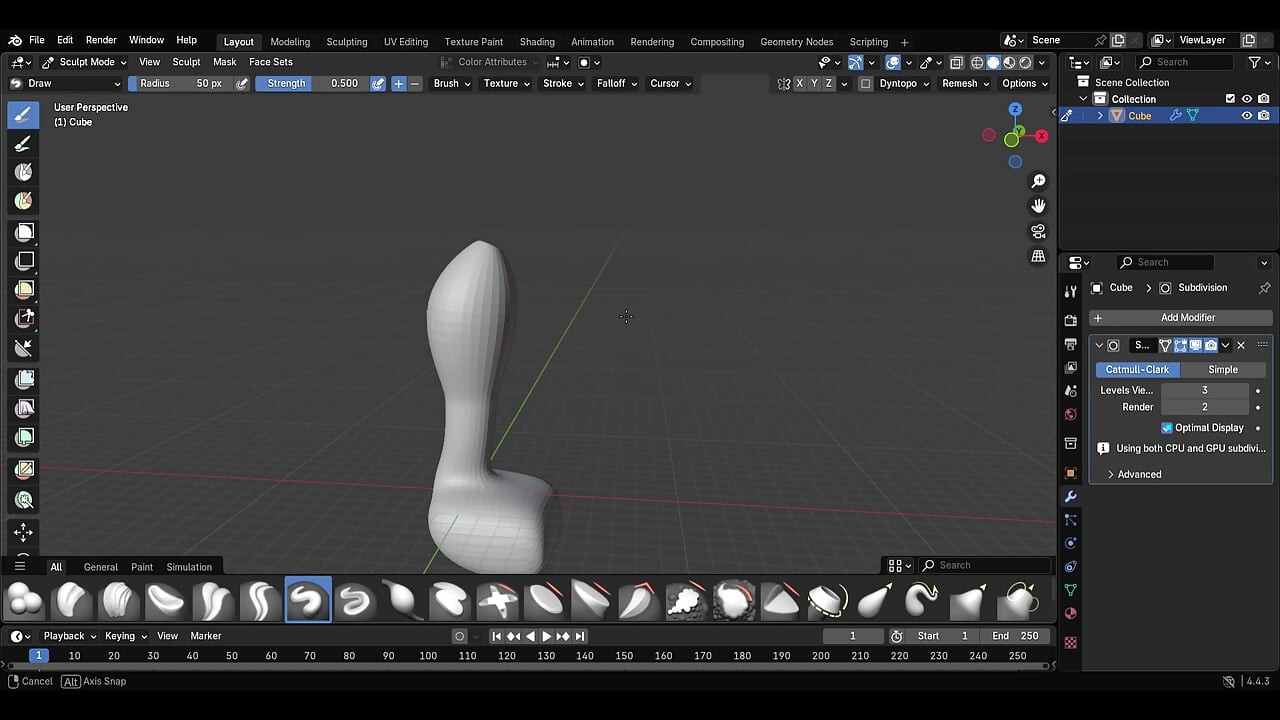Select the Draw brush tool in left toolbar
The width and height of the screenshot is (1280, 720).
23,114
